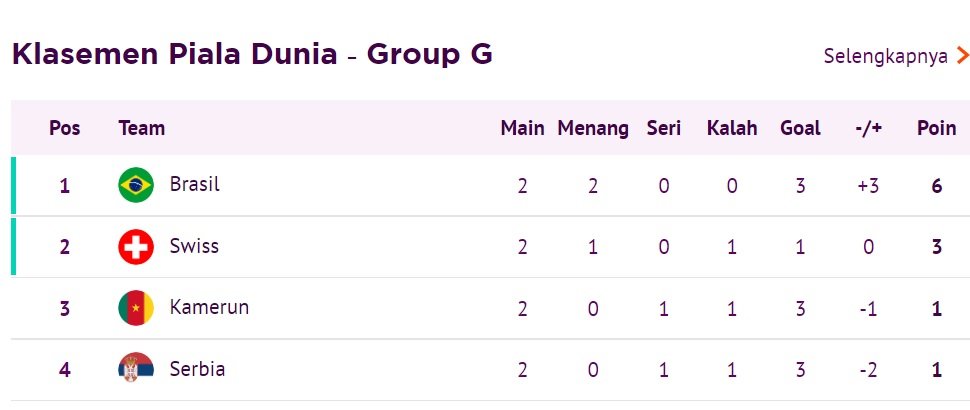Click the Pos column header
Screen dimensions: 970x410
[65, 128]
